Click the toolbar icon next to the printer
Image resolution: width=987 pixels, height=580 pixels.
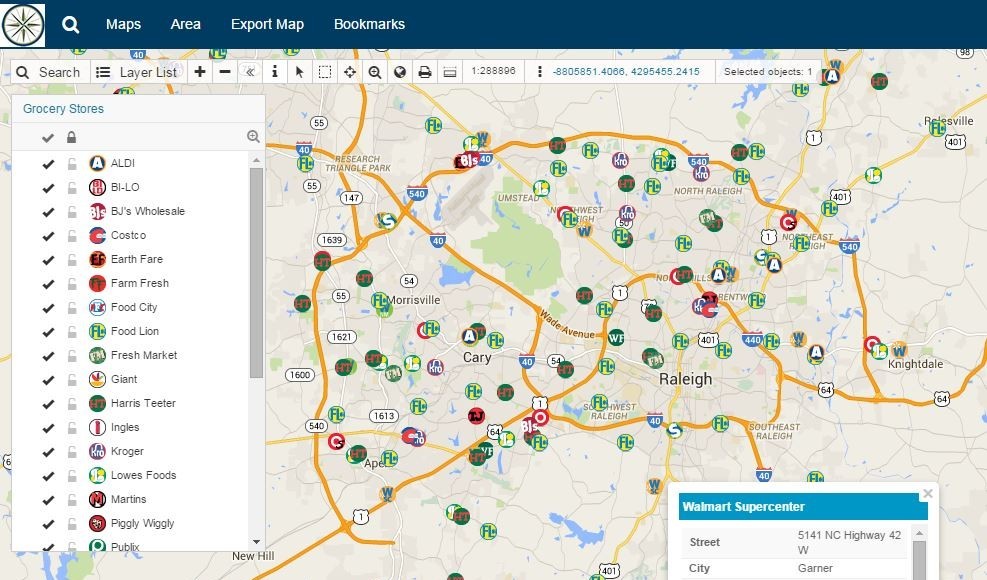coord(449,72)
